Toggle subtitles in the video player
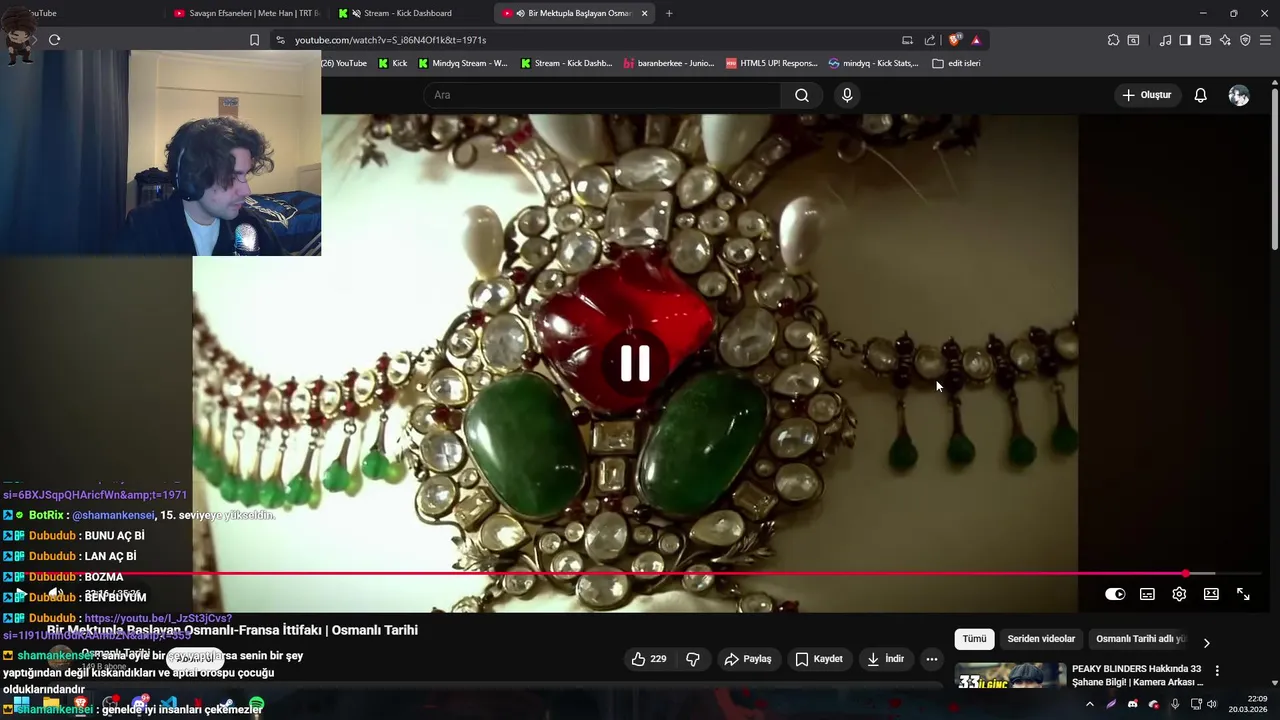The height and width of the screenshot is (720, 1280). tap(1147, 594)
